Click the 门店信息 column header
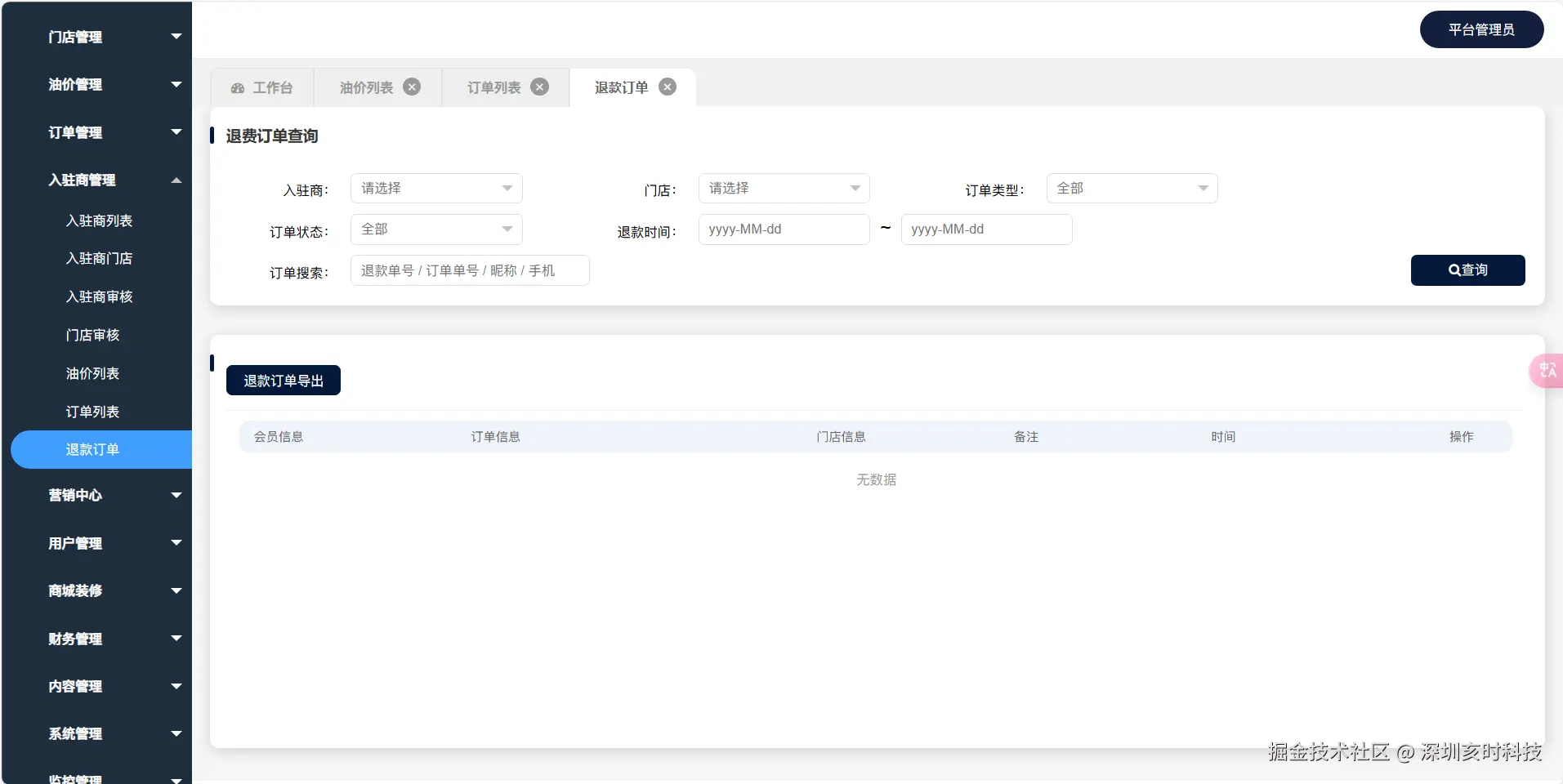The width and height of the screenshot is (1563, 784). pyautogui.click(x=841, y=437)
